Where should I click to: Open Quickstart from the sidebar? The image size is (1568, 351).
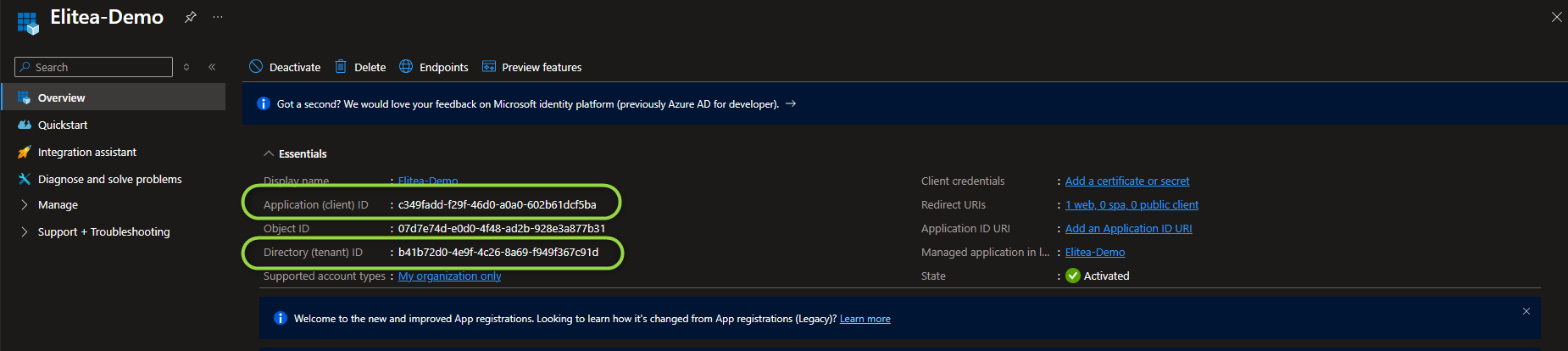(63, 125)
